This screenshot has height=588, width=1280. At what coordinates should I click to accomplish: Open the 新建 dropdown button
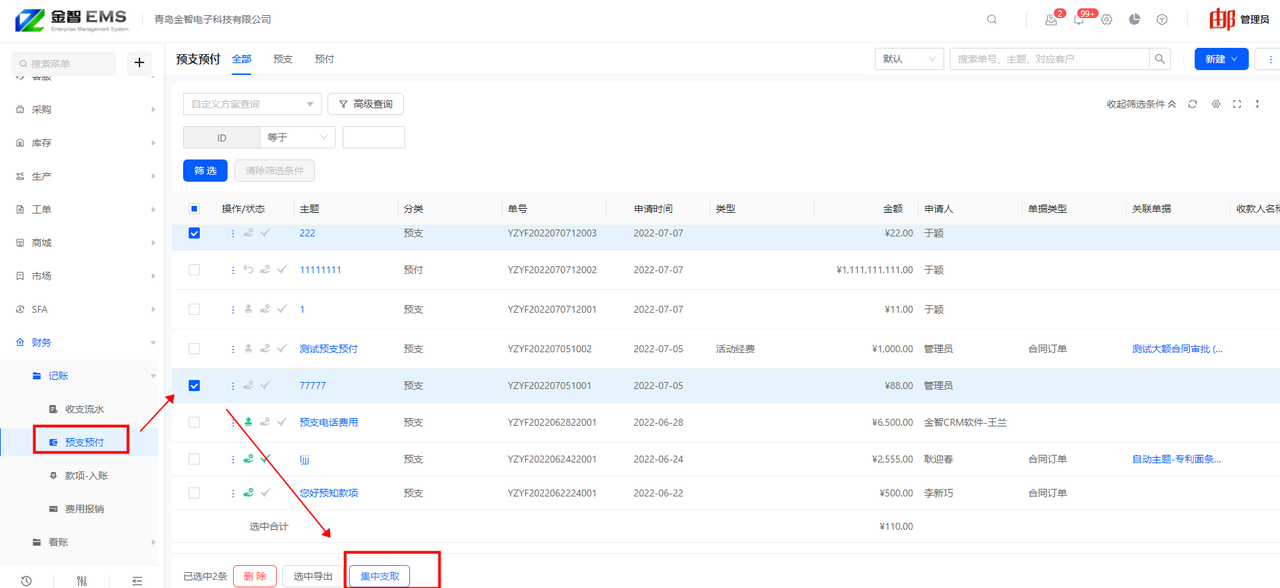click(x=1221, y=59)
